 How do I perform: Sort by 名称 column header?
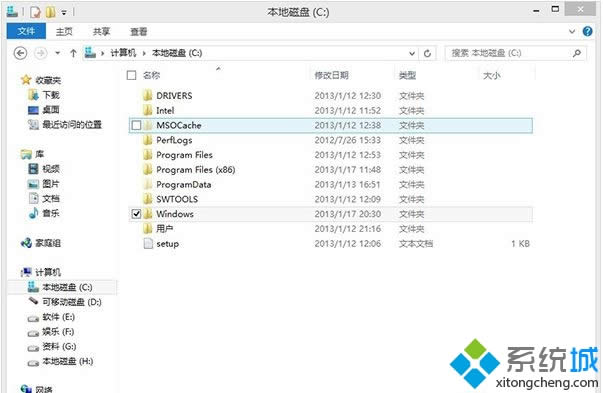tap(152, 75)
